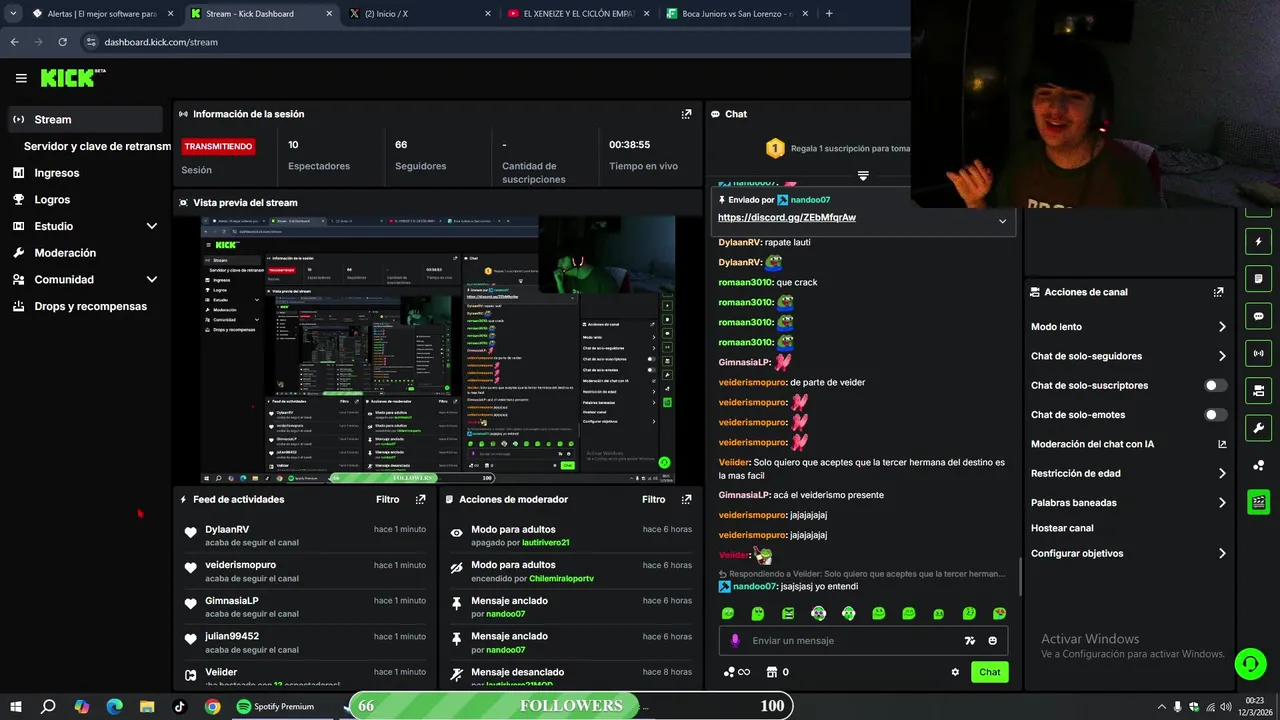The image size is (1280, 720).
Task: Collapse the subscription gift banner handle
Action: click(x=863, y=175)
